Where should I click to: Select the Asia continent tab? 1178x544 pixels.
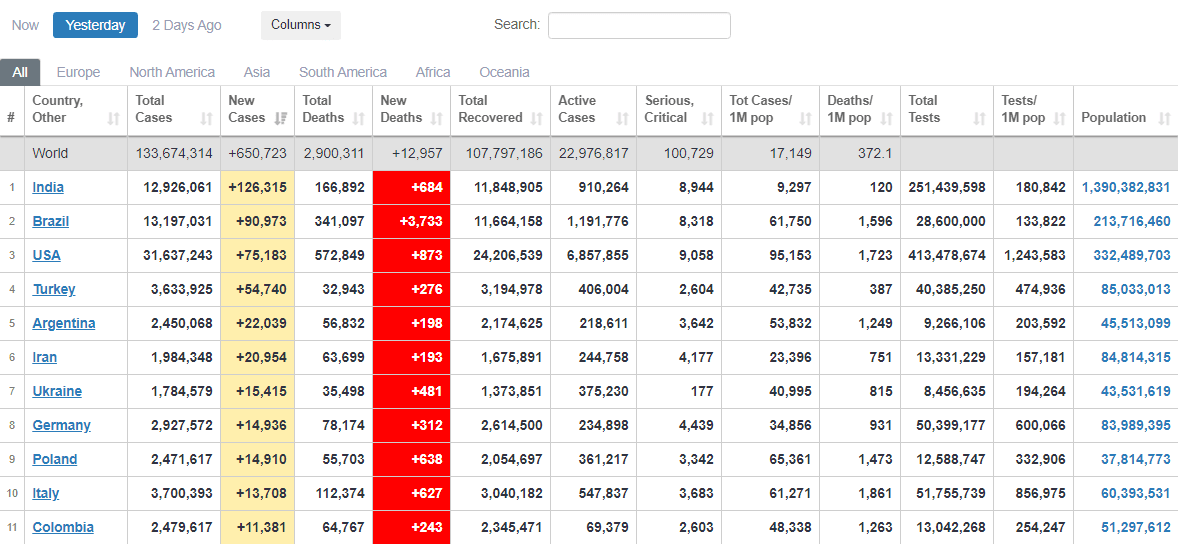[257, 72]
